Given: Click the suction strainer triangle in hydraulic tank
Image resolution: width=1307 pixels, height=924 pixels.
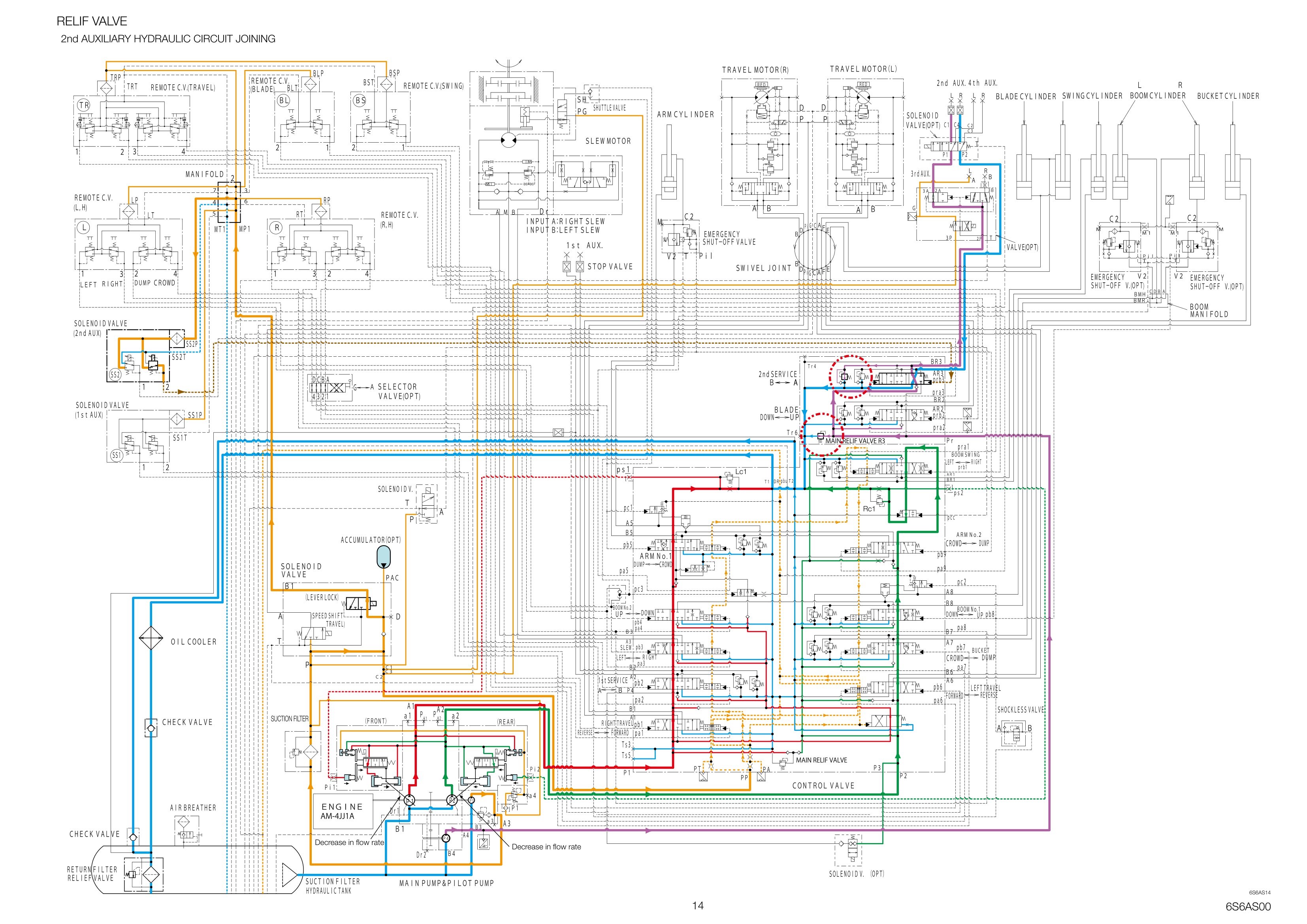Looking at the screenshot, I should click(289, 875).
